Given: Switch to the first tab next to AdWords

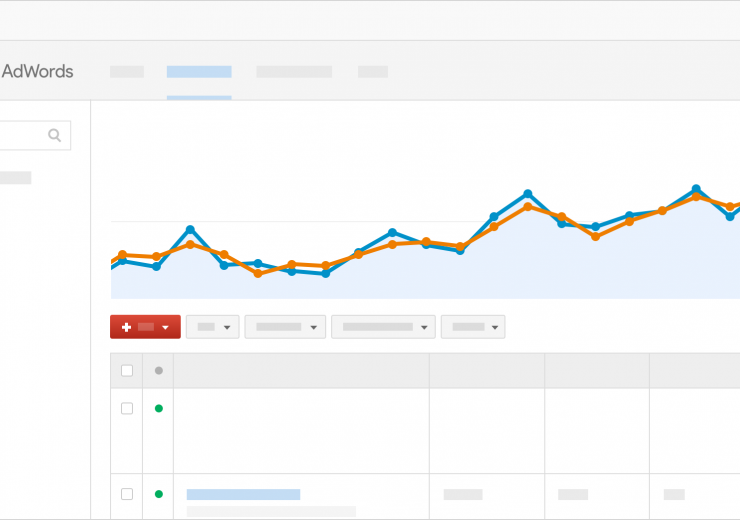Looking at the screenshot, I should [x=127, y=72].
